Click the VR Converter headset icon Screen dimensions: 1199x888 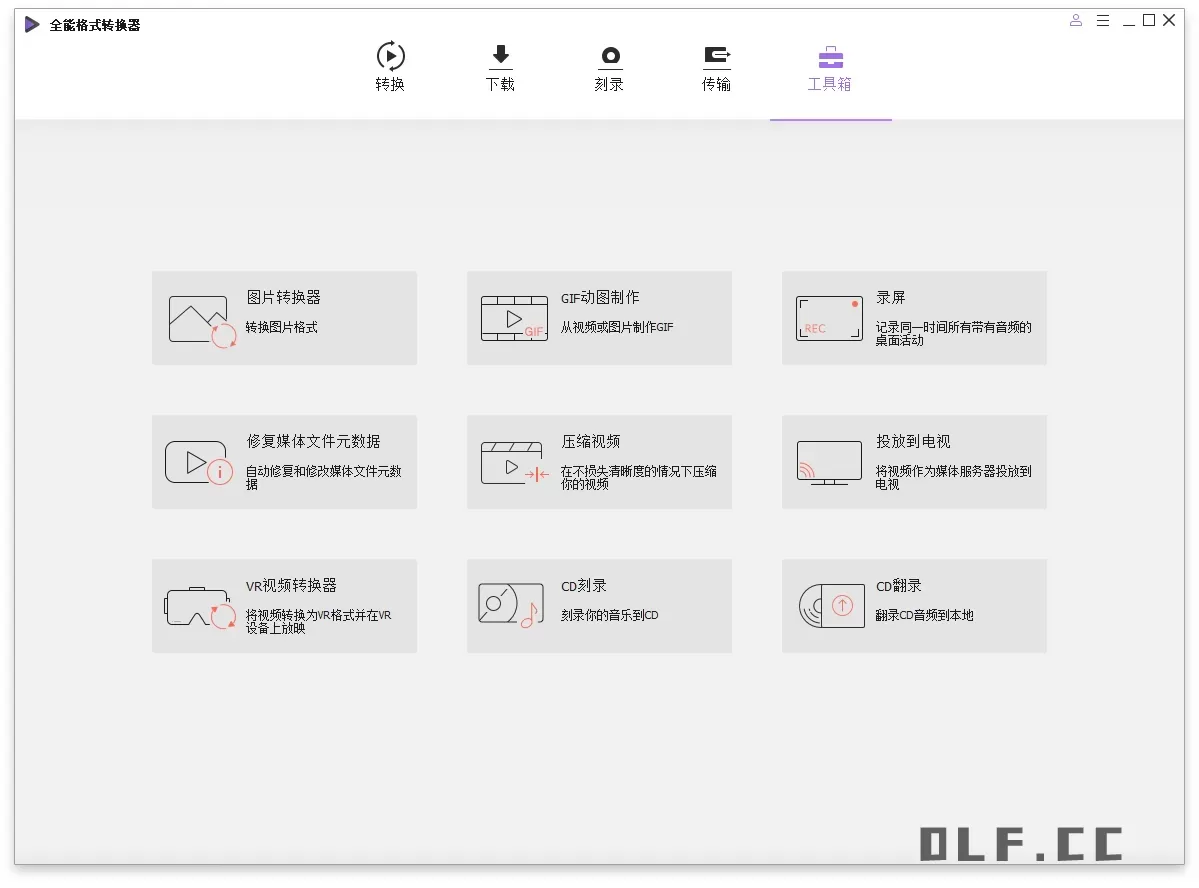[x=200, y=607]
